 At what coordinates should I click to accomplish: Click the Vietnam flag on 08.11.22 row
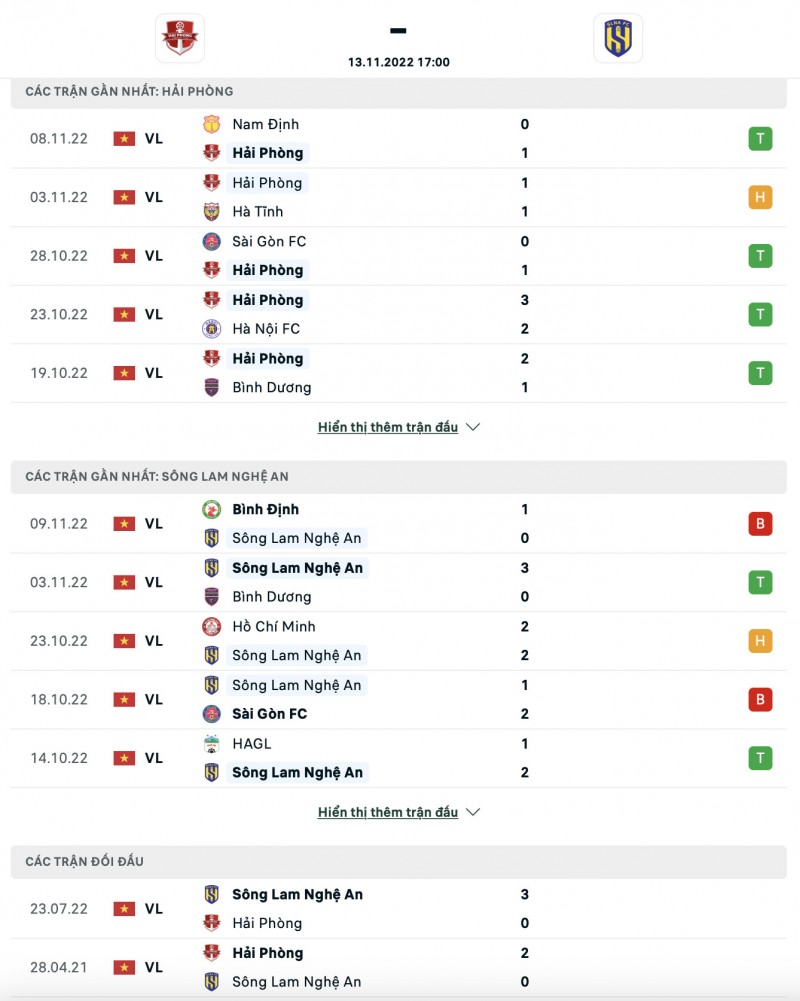[x=124, y=139]
